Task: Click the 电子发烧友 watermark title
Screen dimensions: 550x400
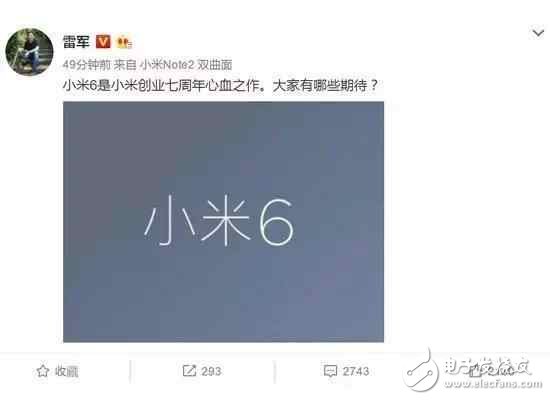Action: click(488, 366)
